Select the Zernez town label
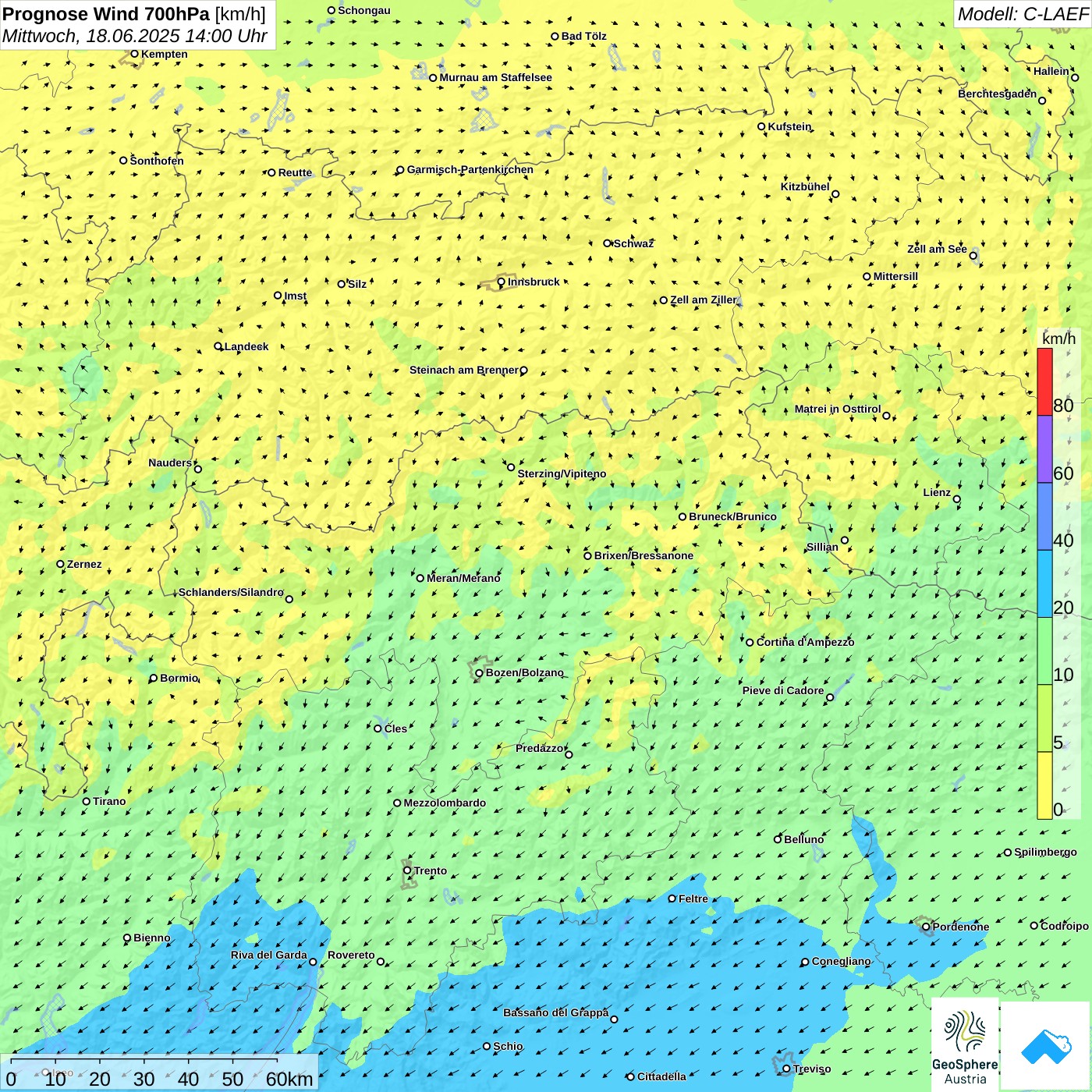 pos(84,564)
